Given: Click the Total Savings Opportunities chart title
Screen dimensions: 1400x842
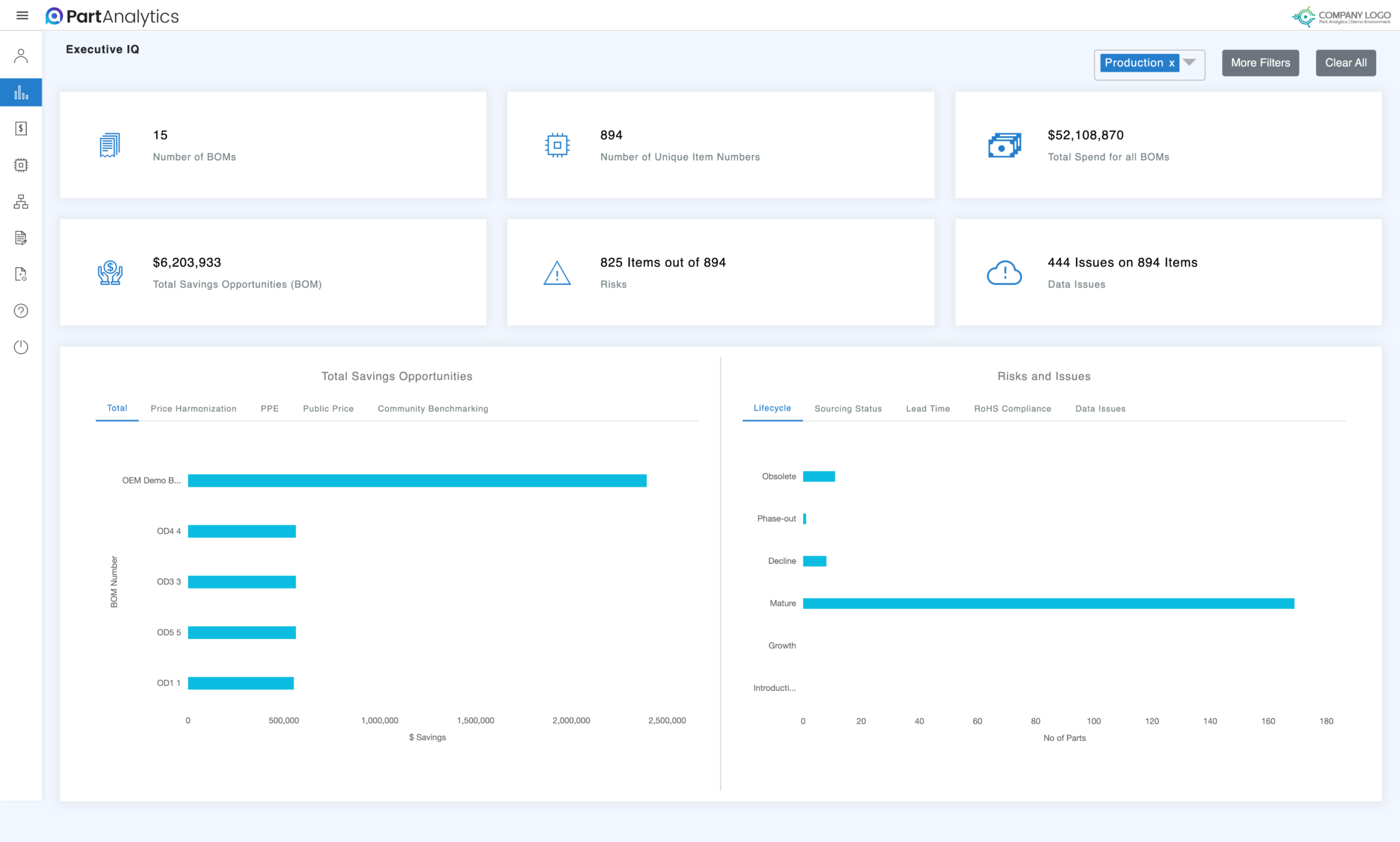Looking at the screenshot, I should click(396, 377).
